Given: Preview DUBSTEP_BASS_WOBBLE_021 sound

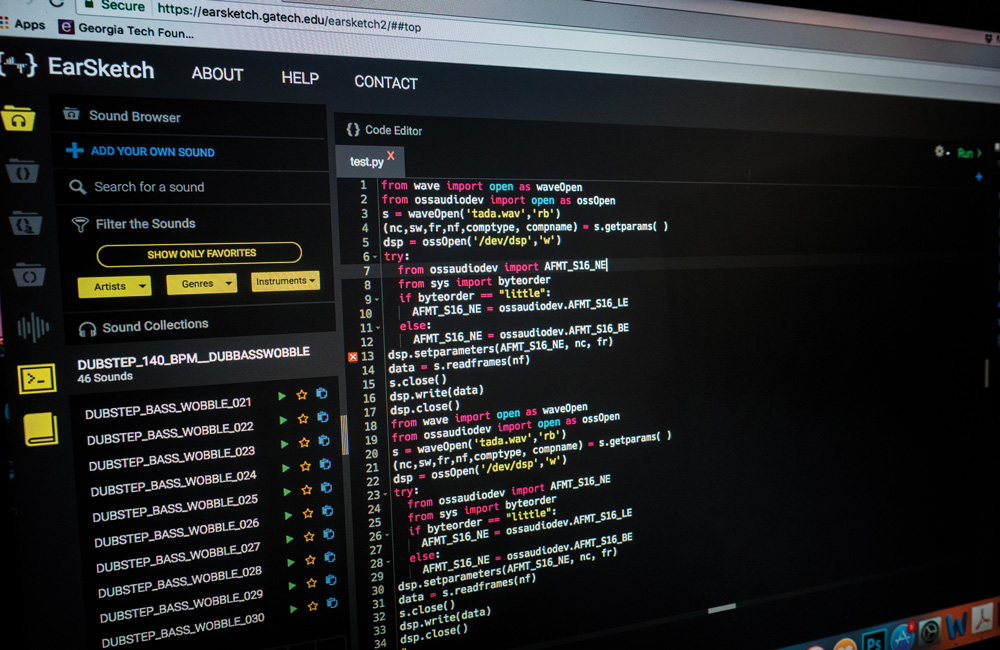Looking at the screenshot, I should pyautogui.click(x=282, y=396).
